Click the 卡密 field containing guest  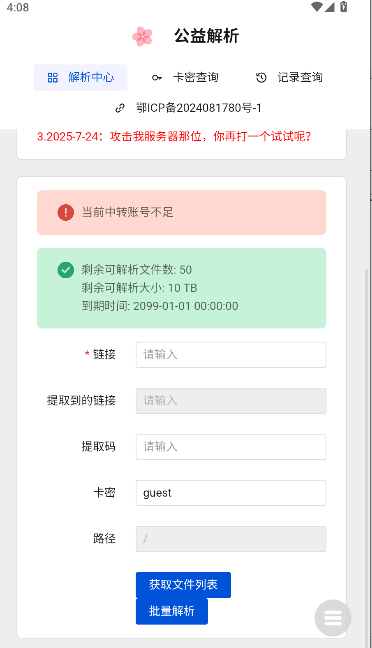(x=231, y=493)
